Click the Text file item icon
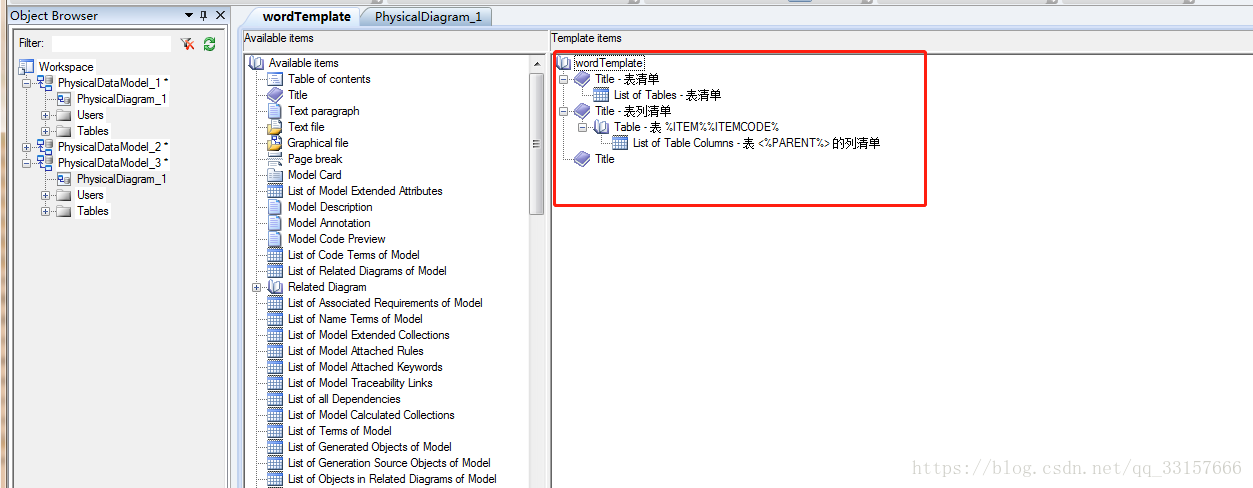The height and width of the screenshot is (488, 1253). click(275, 127)
